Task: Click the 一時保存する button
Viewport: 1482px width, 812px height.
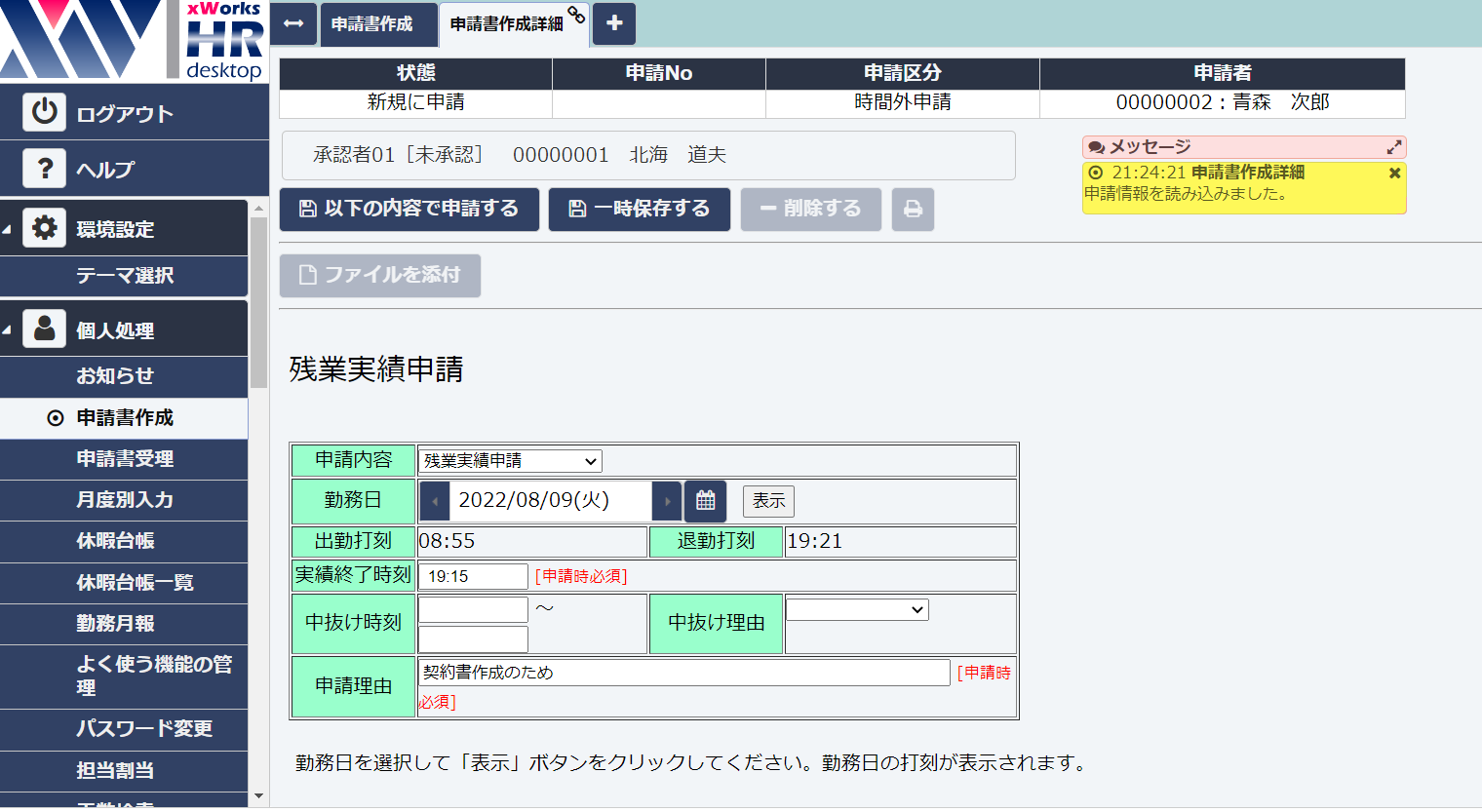Action: pos(640,210)
